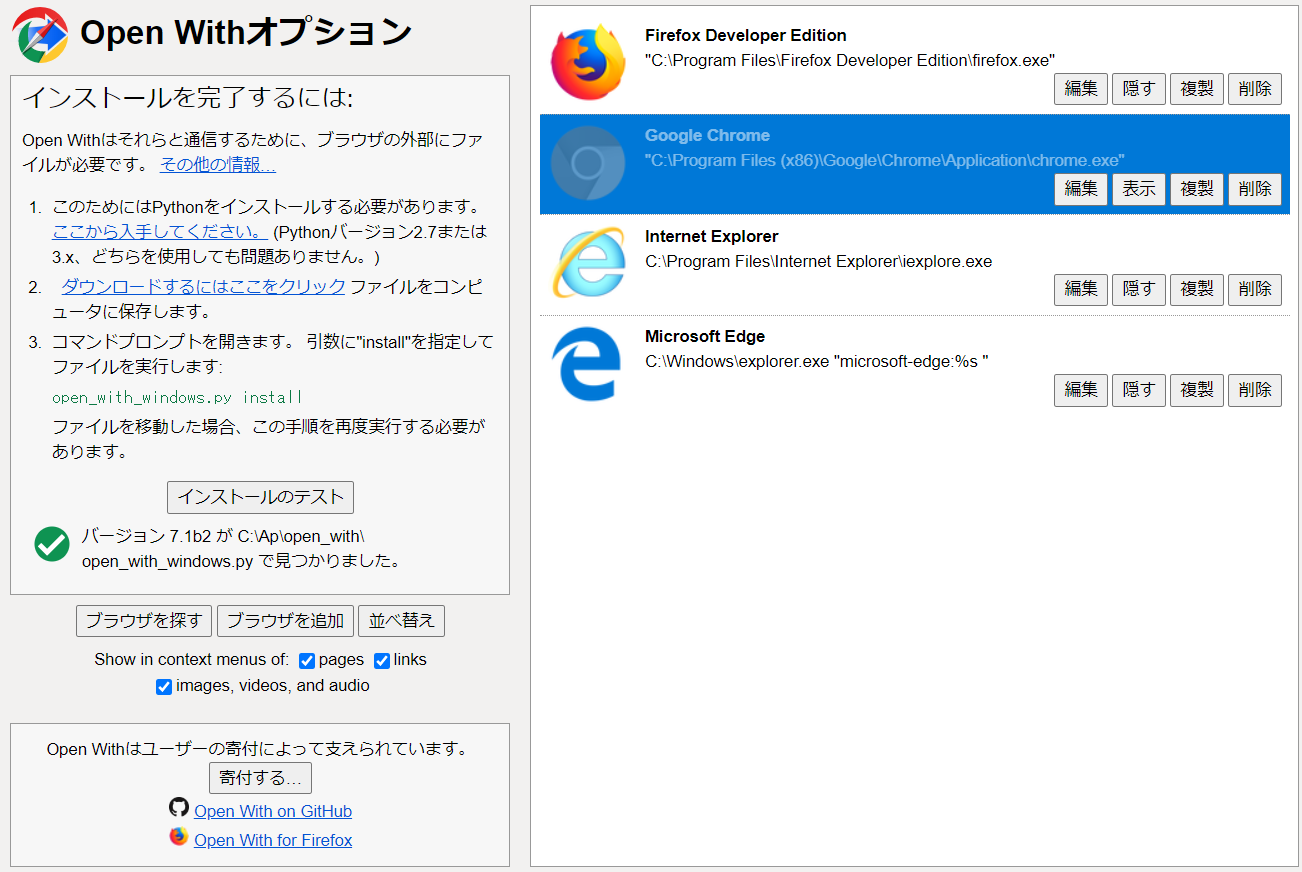Edit (編集) the Internet Explorer entry
Viewport: 1302px width, 872px height.
tap(1081, 289)
